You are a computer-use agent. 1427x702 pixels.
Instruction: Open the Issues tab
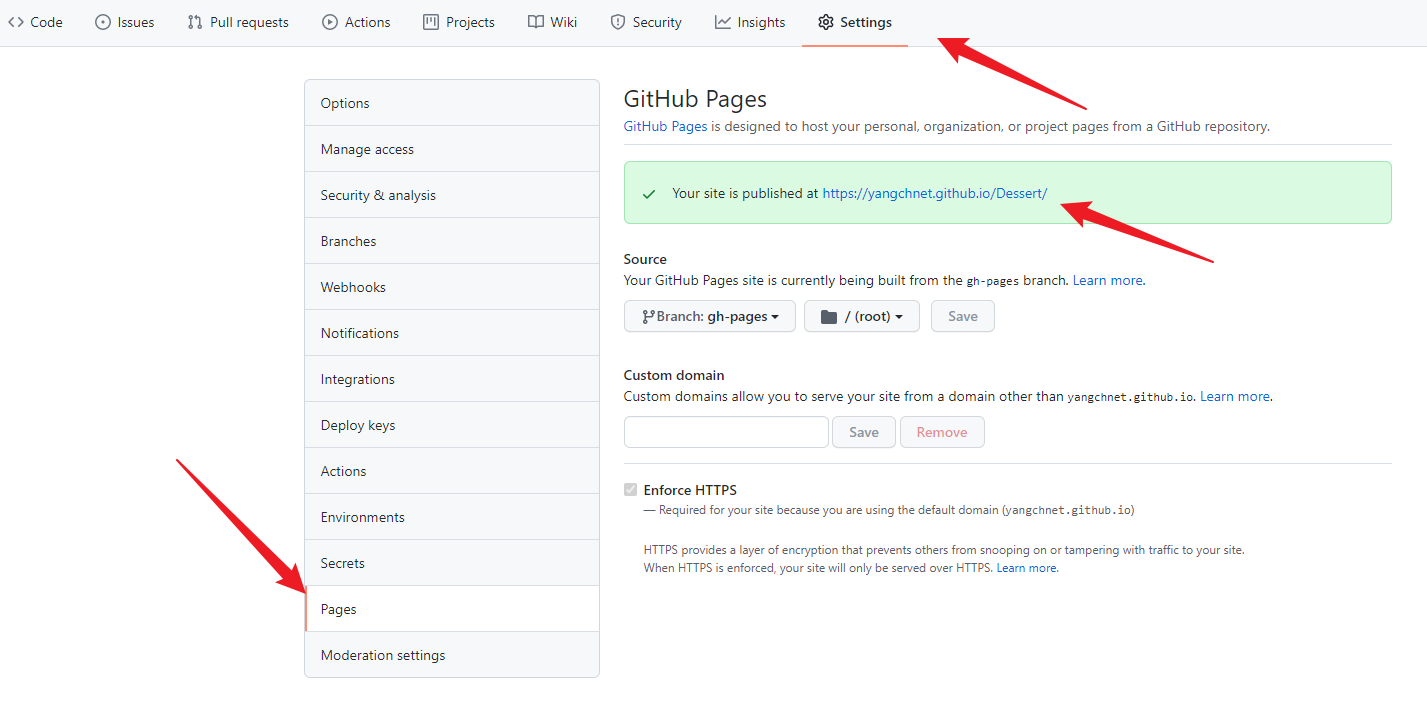[x=125, y=22]
